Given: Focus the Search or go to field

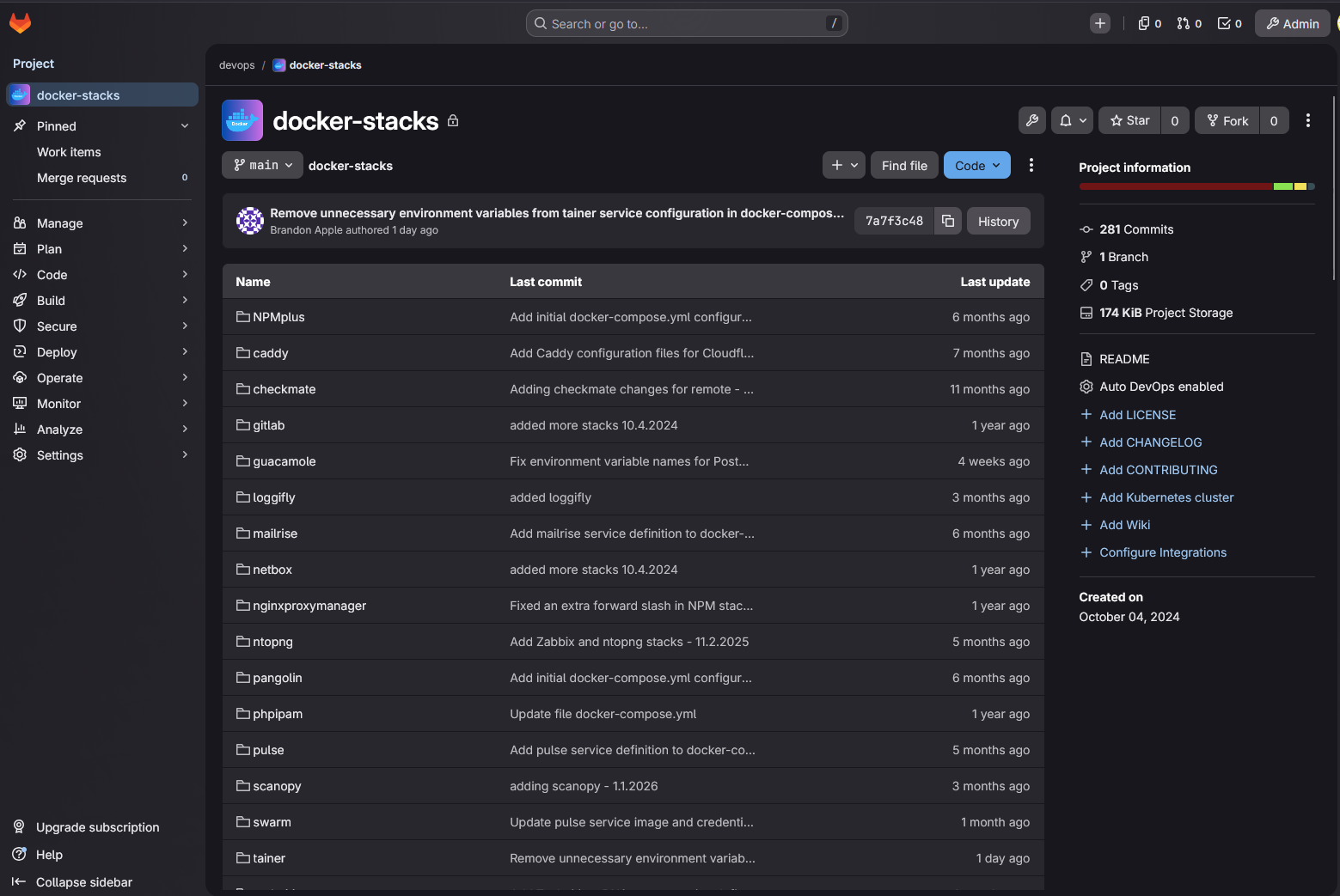Looking at the screenshot, I should pyautogui.click(x=686, y=23).
